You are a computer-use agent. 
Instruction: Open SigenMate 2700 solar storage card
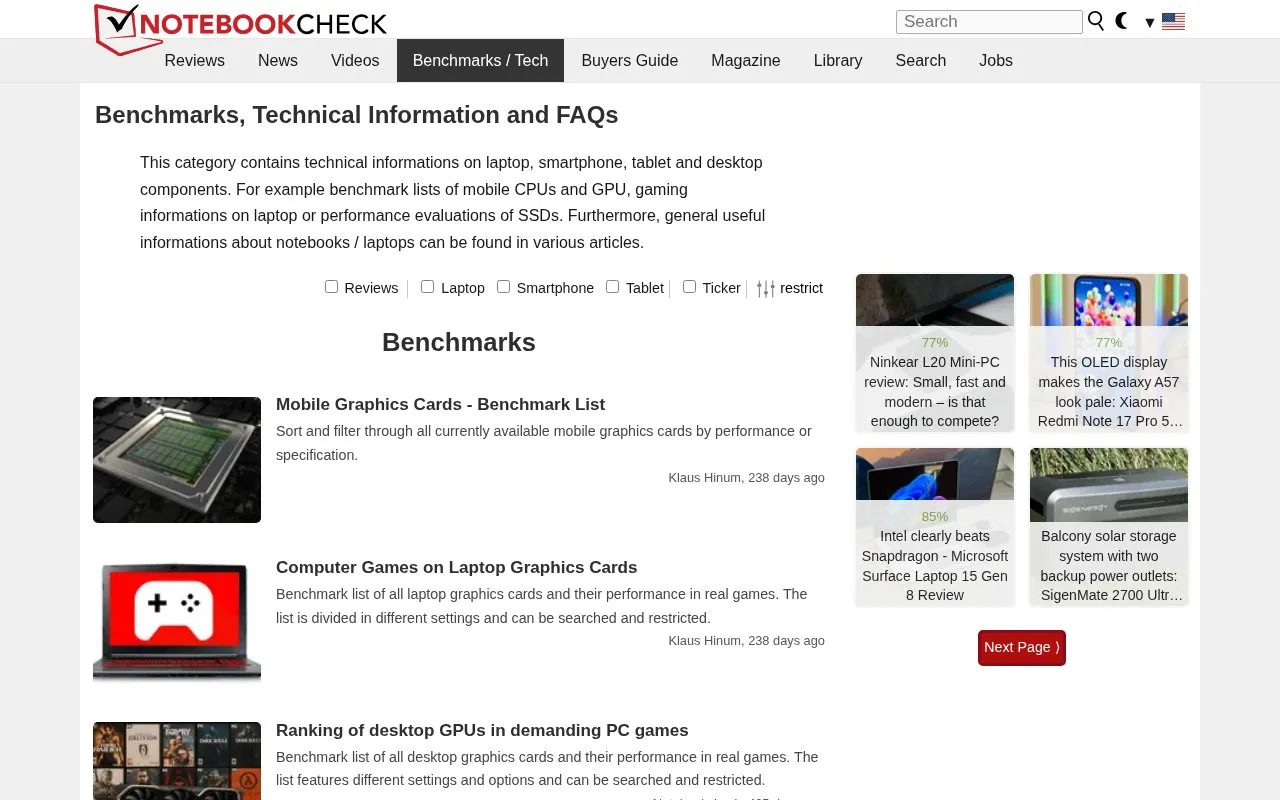[1109, 526]
